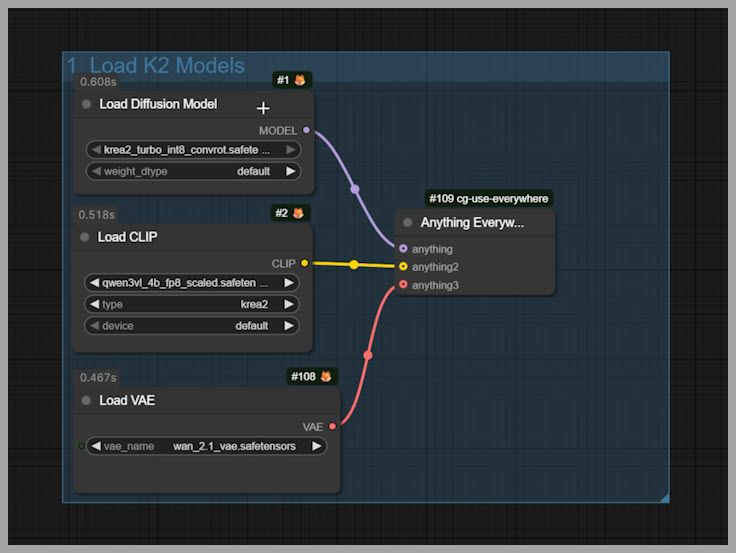Click the 0.467s execution time label
This screenshot has width=736, height=553.
[x=98, y=377]
